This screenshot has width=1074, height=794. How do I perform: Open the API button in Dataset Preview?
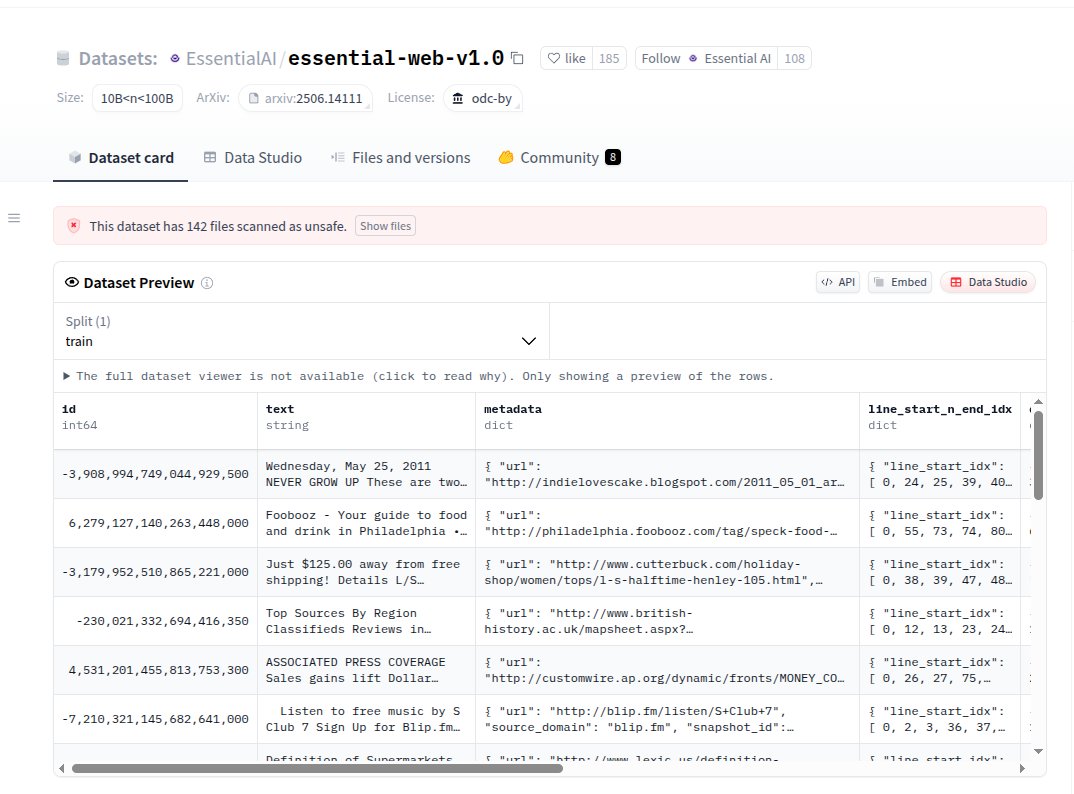(x=838, y=282)
